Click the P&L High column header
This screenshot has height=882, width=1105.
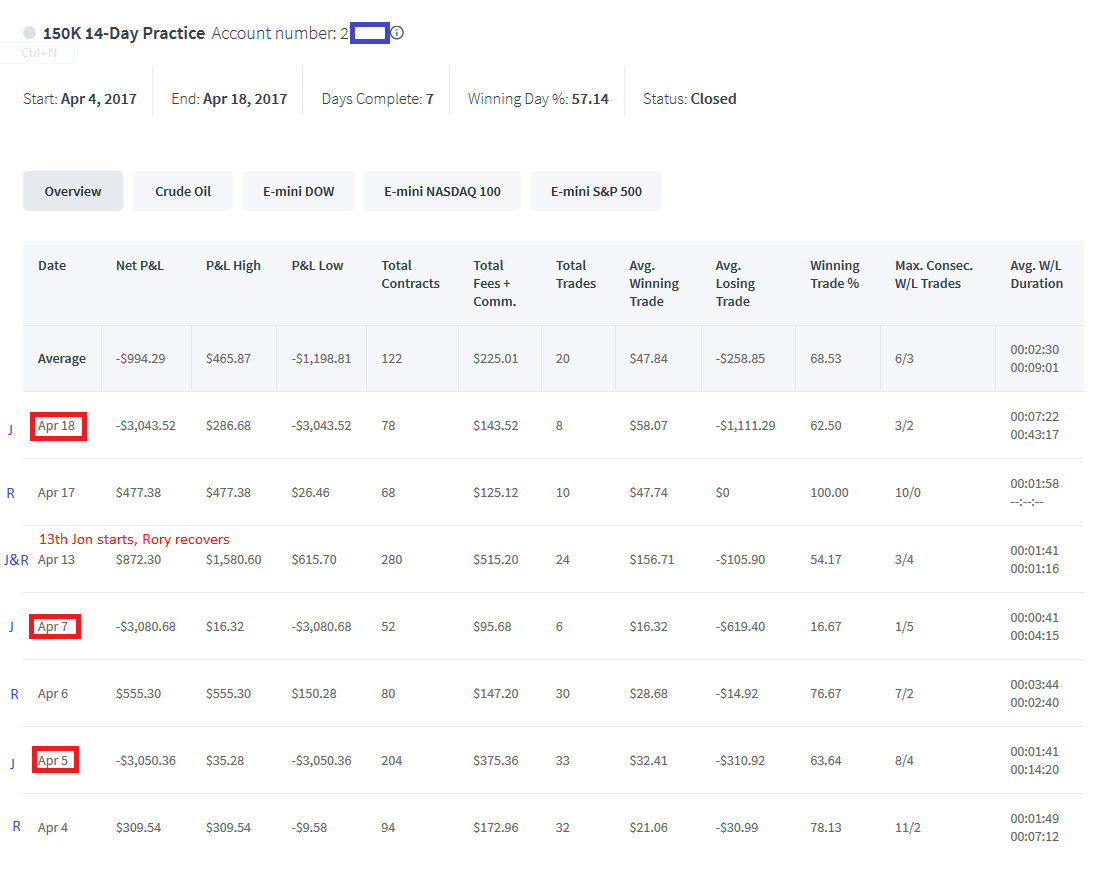click(233, 266)
